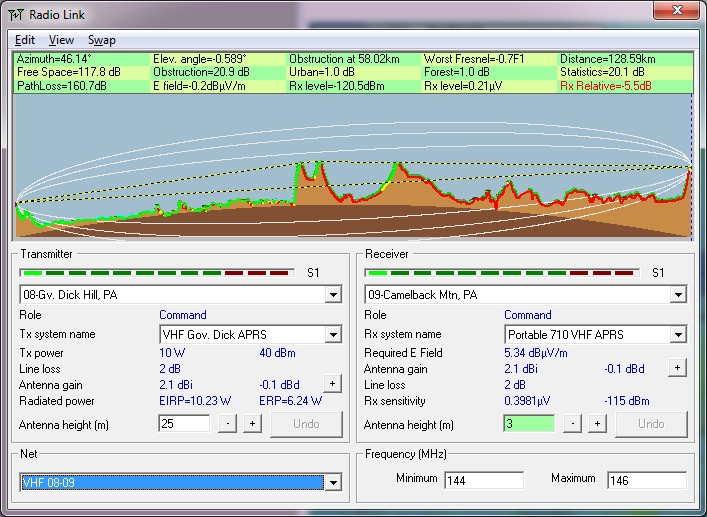Select the Portable 710 VHF APRS combo box

[595, 334]
